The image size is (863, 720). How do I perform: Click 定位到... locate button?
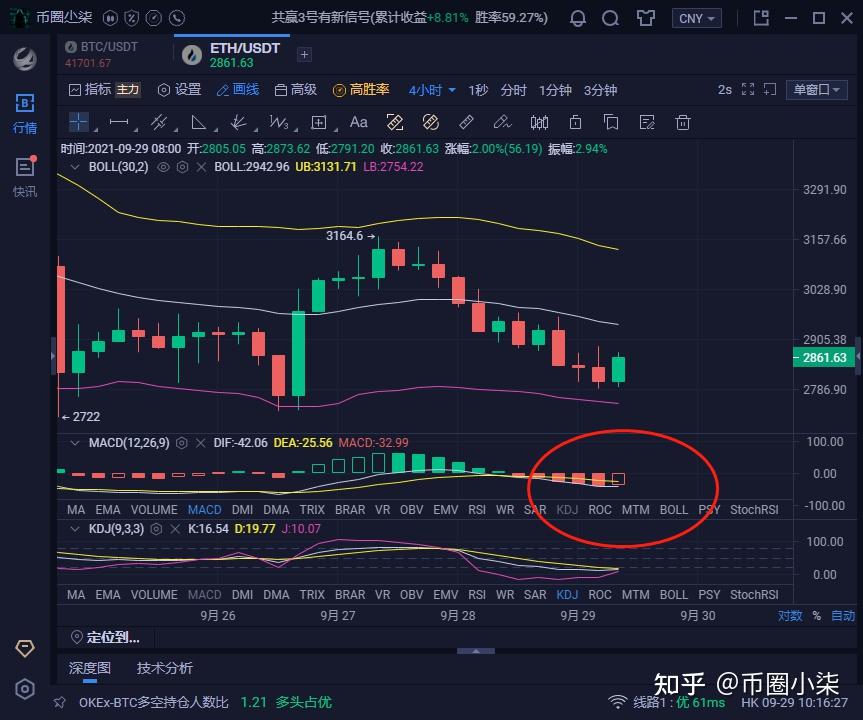tap(106, 637)
